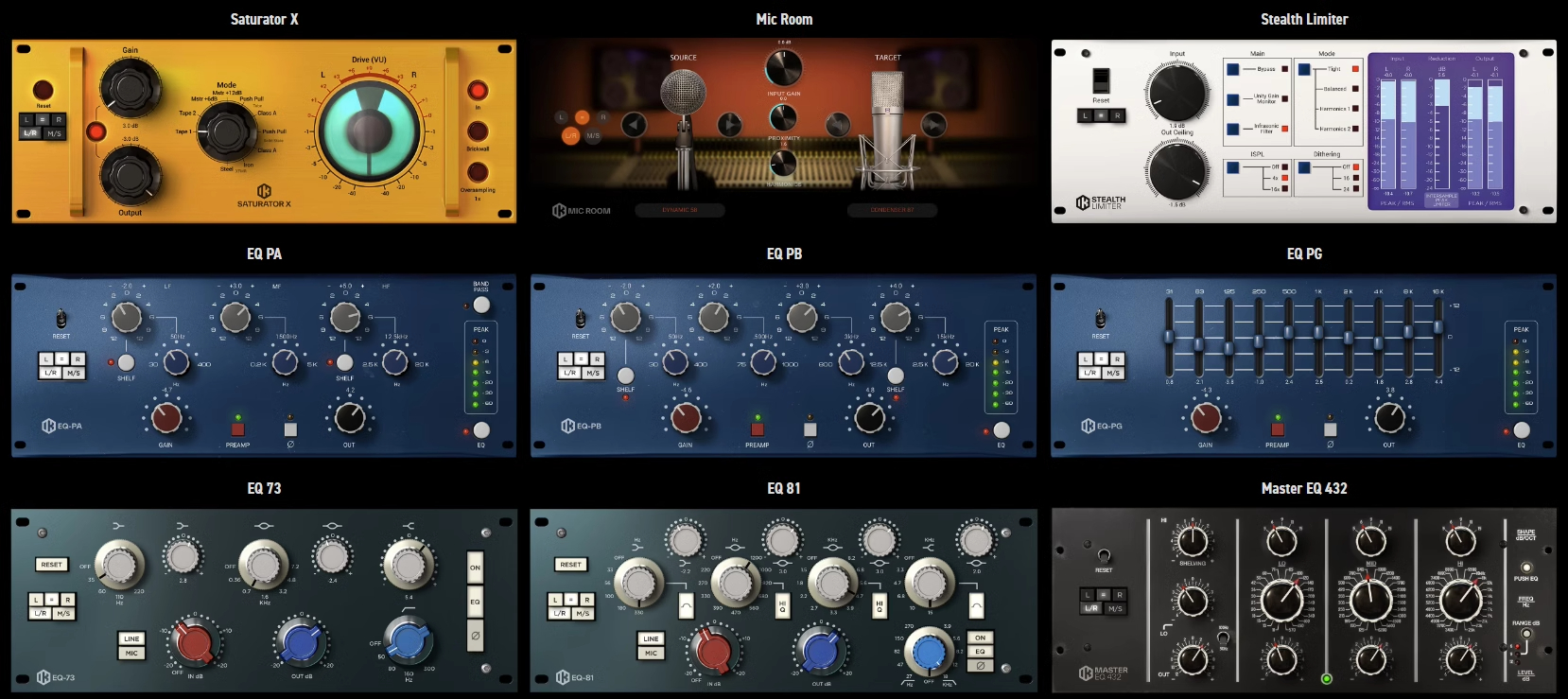Click the Mode selector button on Stealth Limiter
The width and height of the screenshot is (1568, 699).
coord(1304,70)
